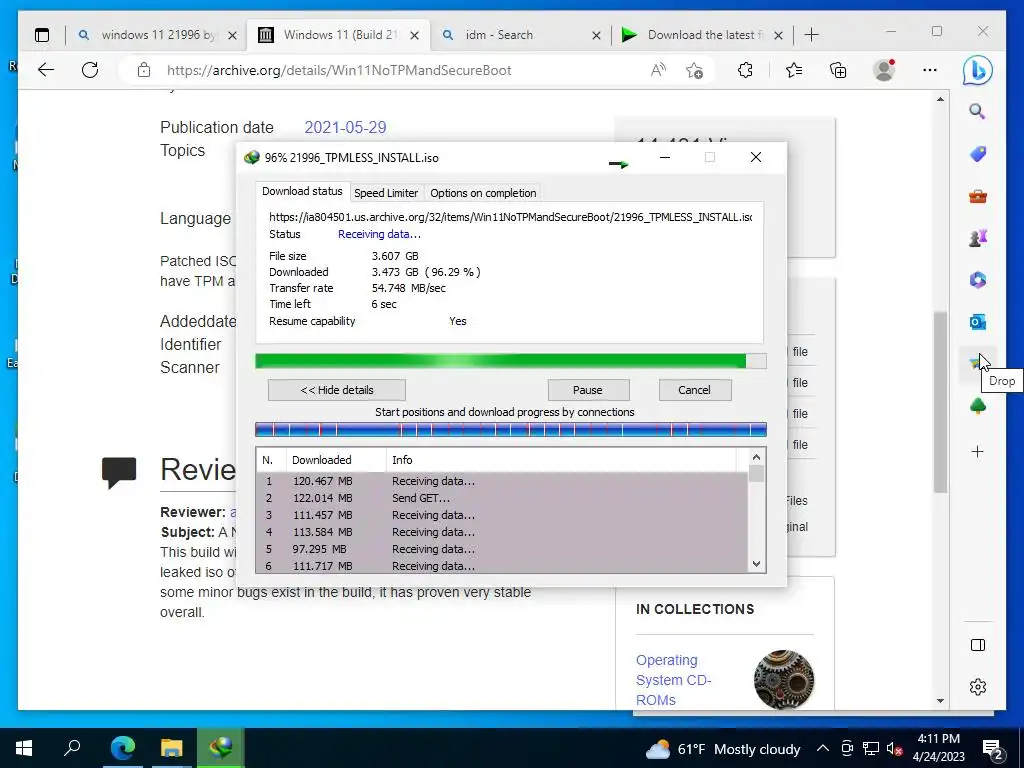Go back with browser back arrow
The image size is (1024, 768).
pos(46,70)
